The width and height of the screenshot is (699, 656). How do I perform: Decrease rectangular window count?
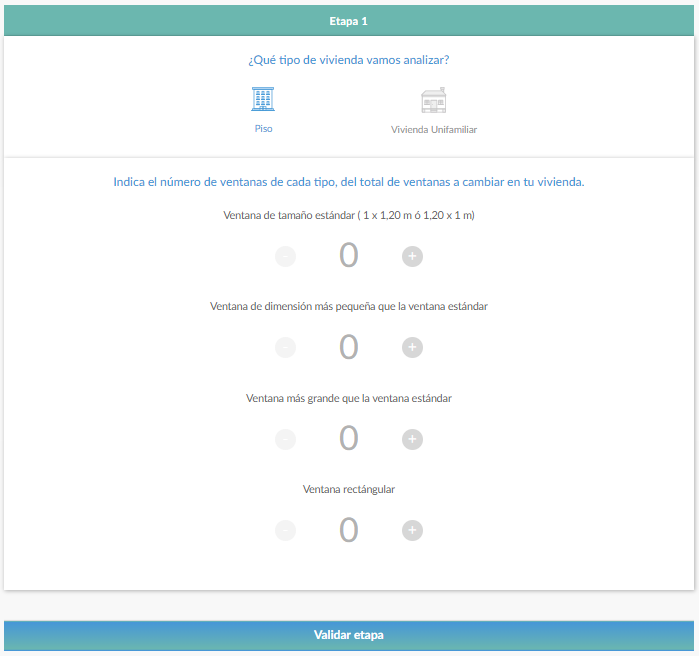(x=285, y=530)
